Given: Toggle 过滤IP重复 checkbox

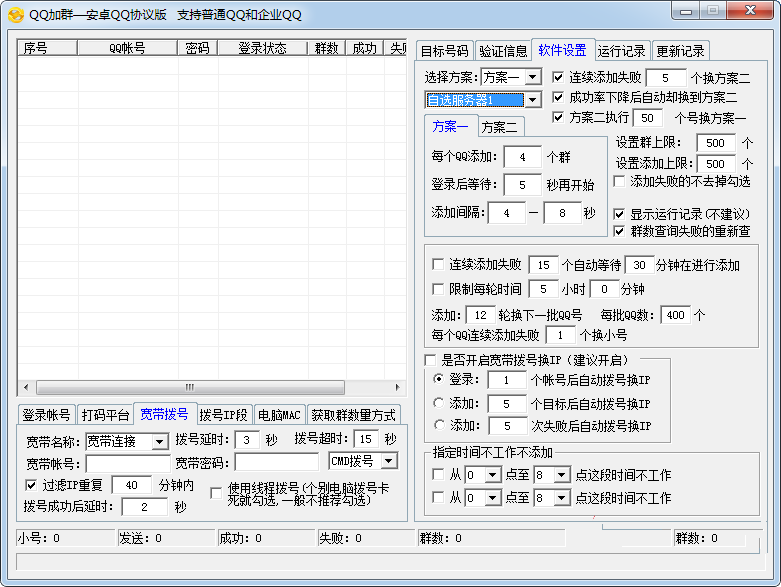Looking at the screenshot, I should [31, 484].
